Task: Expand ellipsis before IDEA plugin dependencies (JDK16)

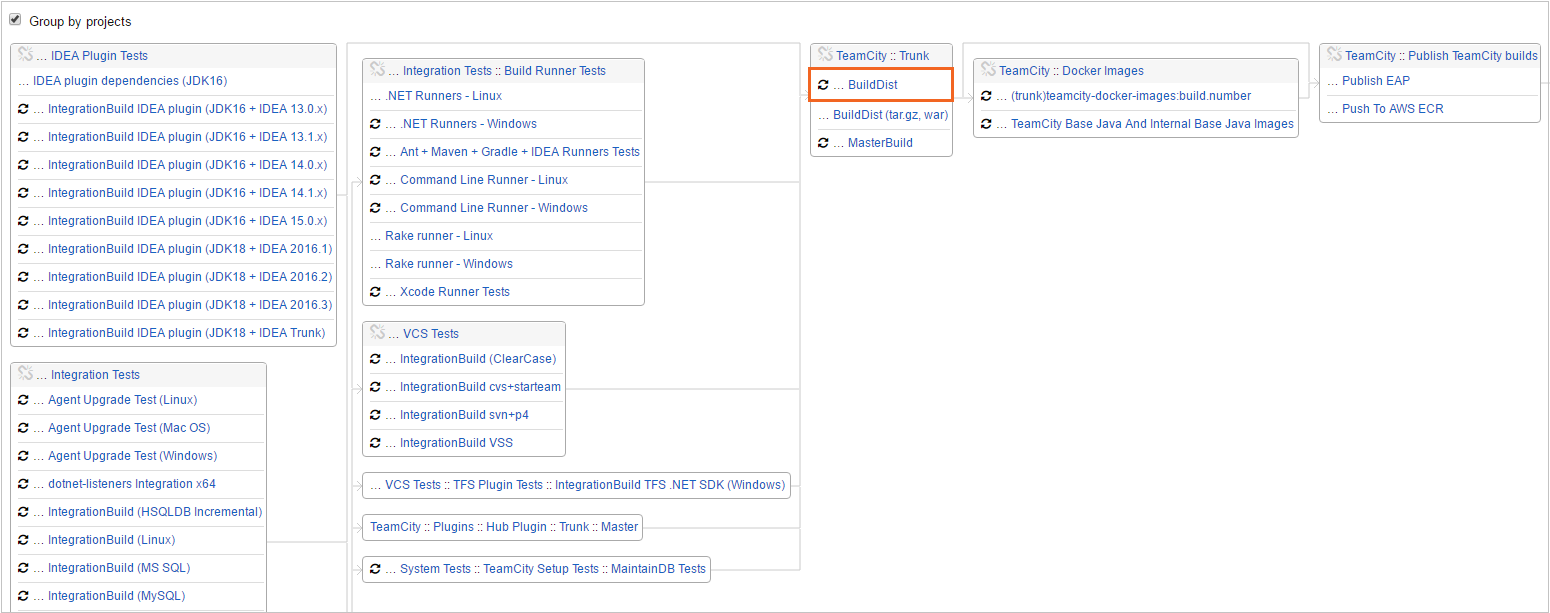Action: coord(24,81)
